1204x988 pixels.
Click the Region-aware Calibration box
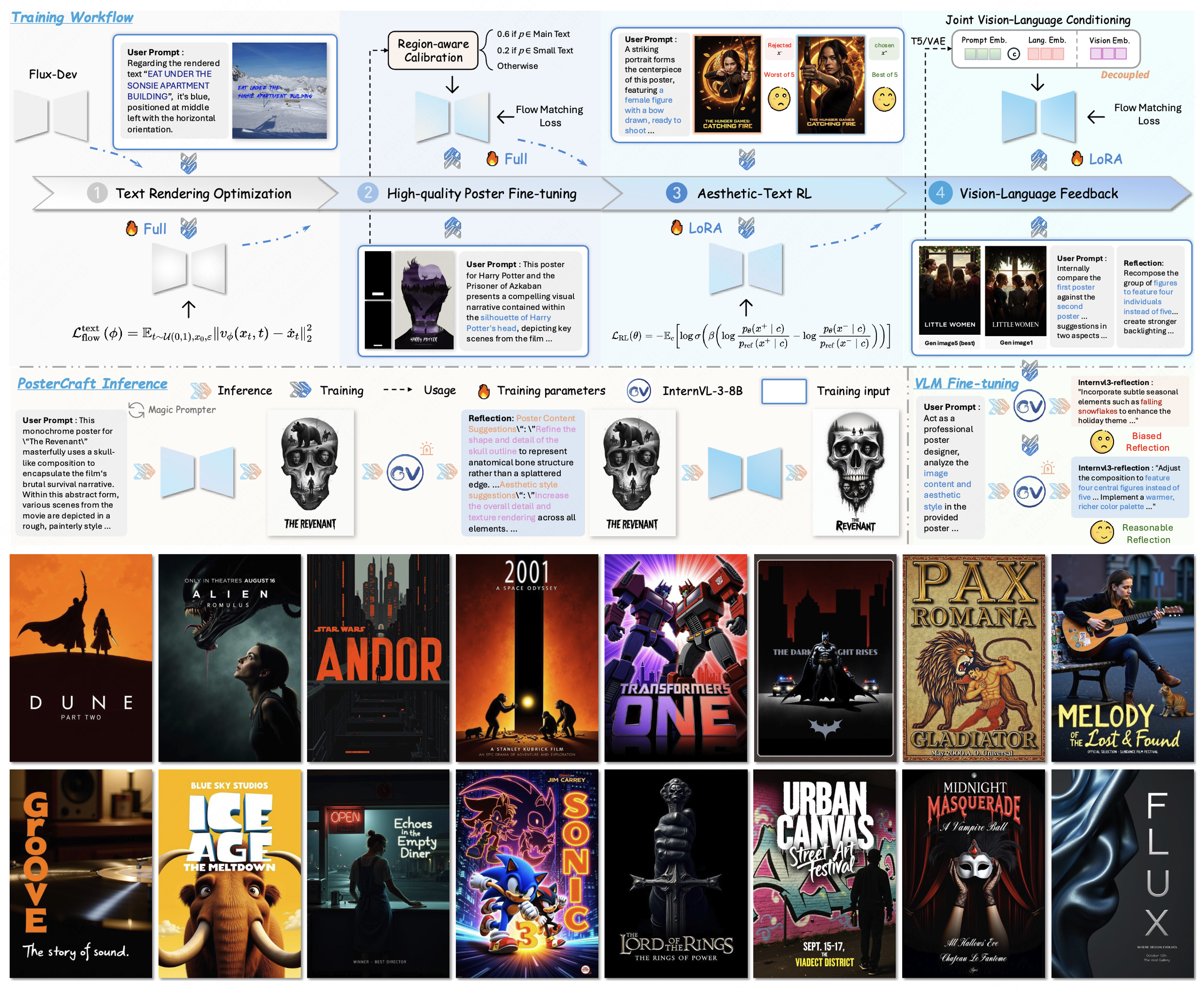pyautogui.click(x=432, y=51)
